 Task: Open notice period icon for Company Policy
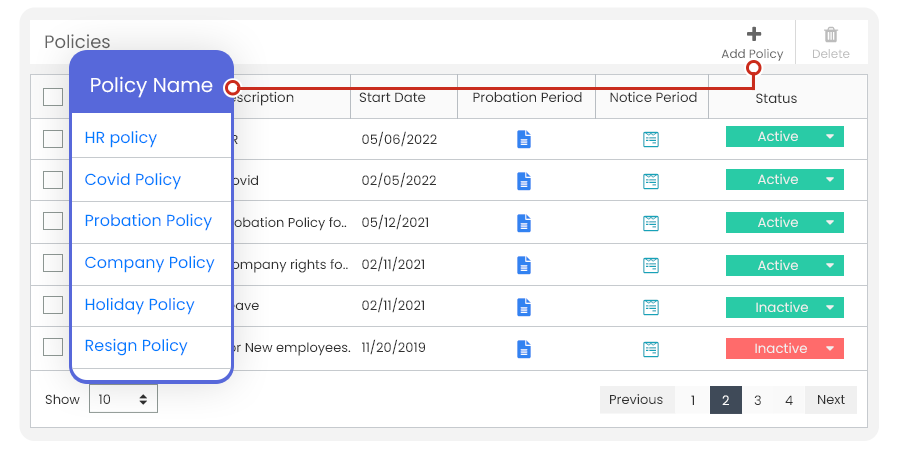coord(650,265)
